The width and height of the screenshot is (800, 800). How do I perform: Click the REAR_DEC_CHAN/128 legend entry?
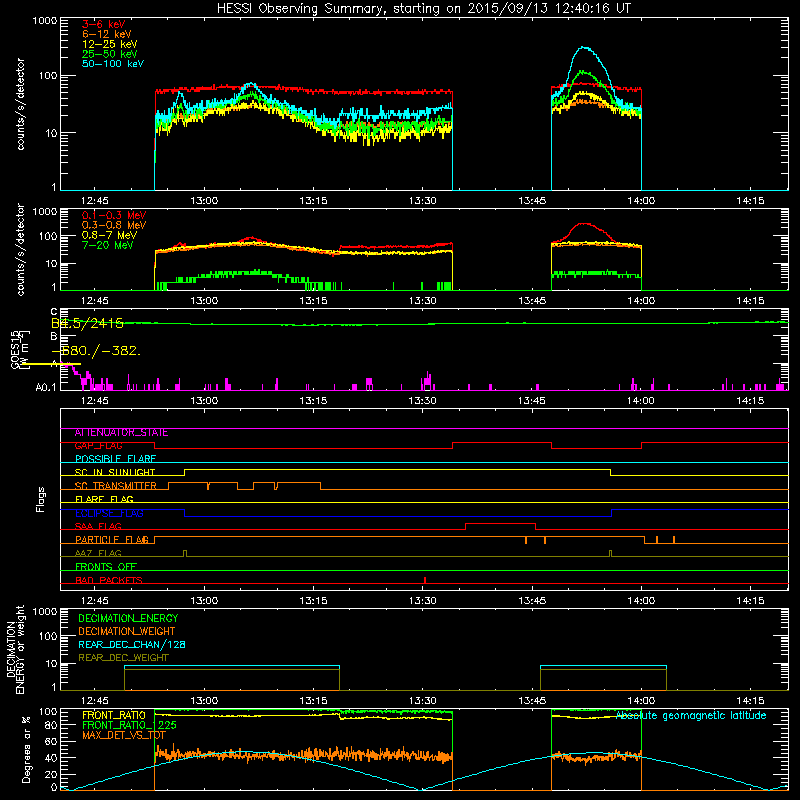132,645
